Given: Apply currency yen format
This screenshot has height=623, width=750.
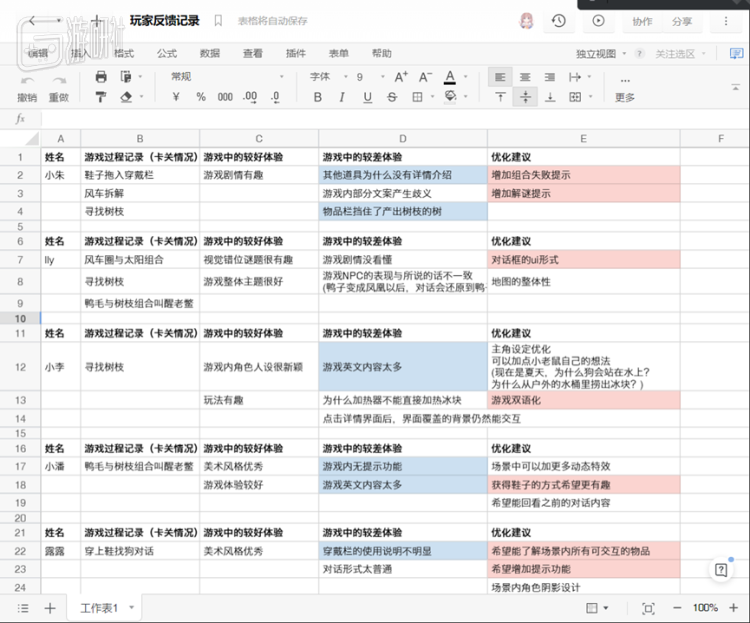Looking at the screenshot, I should click(x=176, y=97).
